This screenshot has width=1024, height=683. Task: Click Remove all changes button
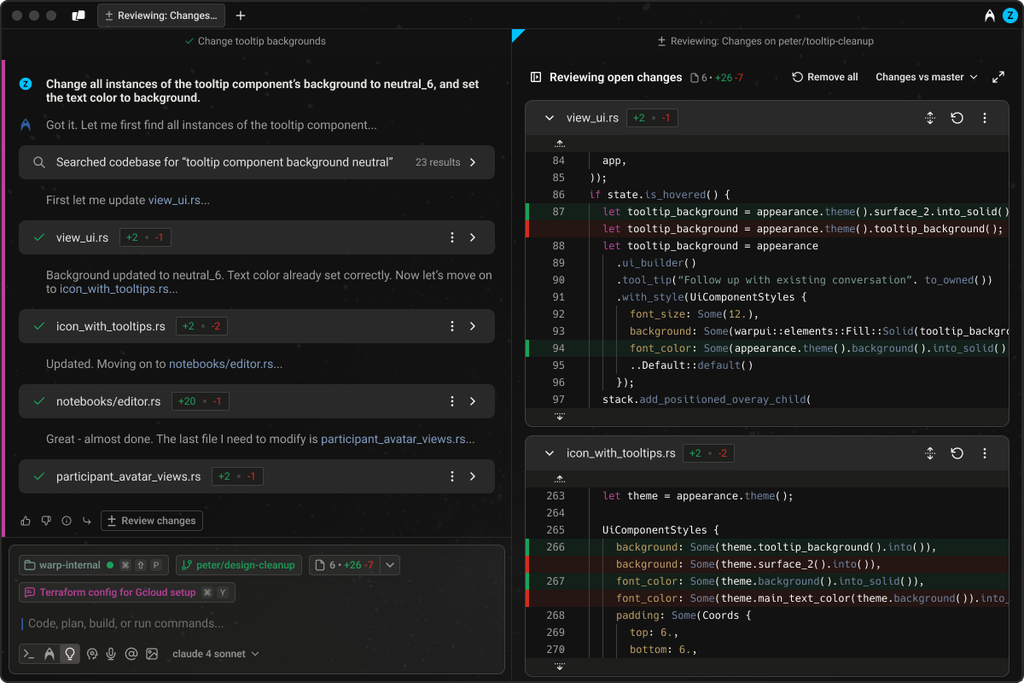pos(825,77)
